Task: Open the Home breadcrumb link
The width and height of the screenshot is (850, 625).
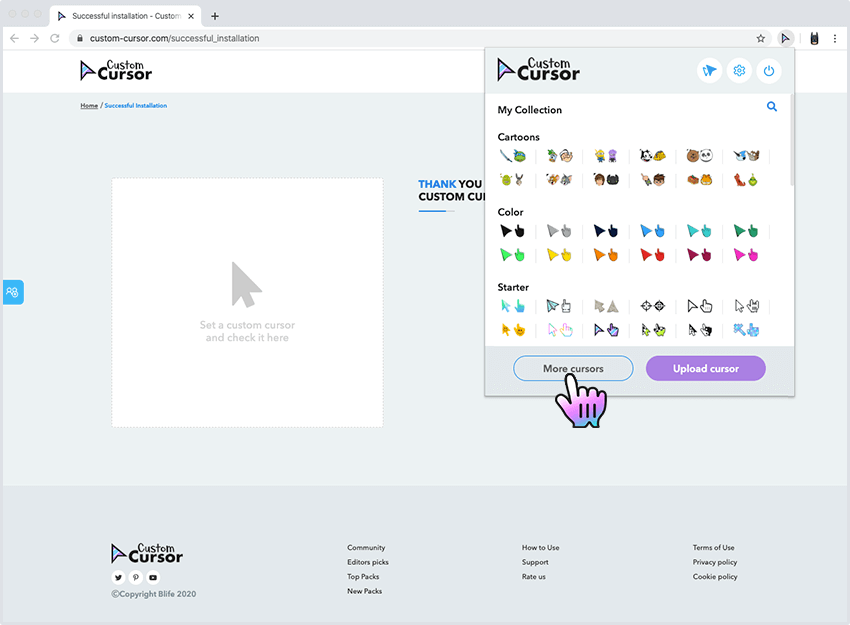Action: point(89,106)
